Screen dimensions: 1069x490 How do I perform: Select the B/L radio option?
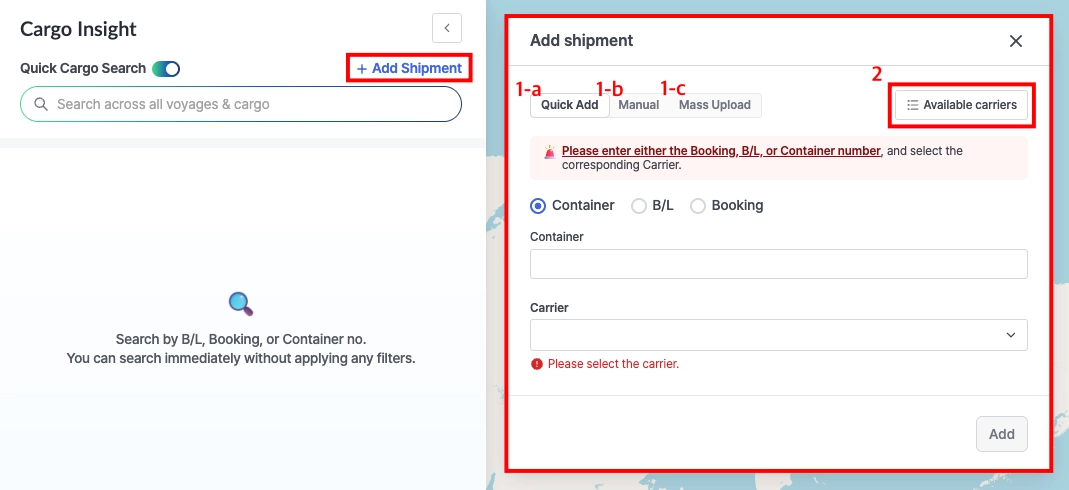[x=639, y=205]
